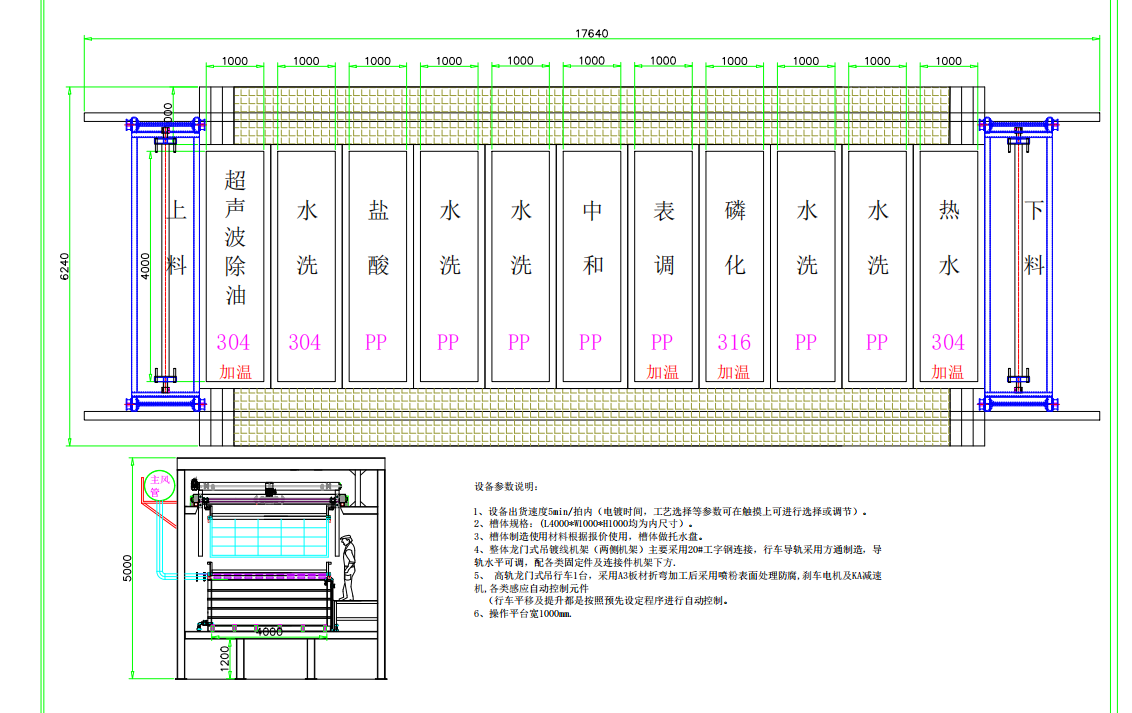Select note 4 about 整体龙门式吊镀线机架
The image size is (1132, 713).
click(678, 556)
